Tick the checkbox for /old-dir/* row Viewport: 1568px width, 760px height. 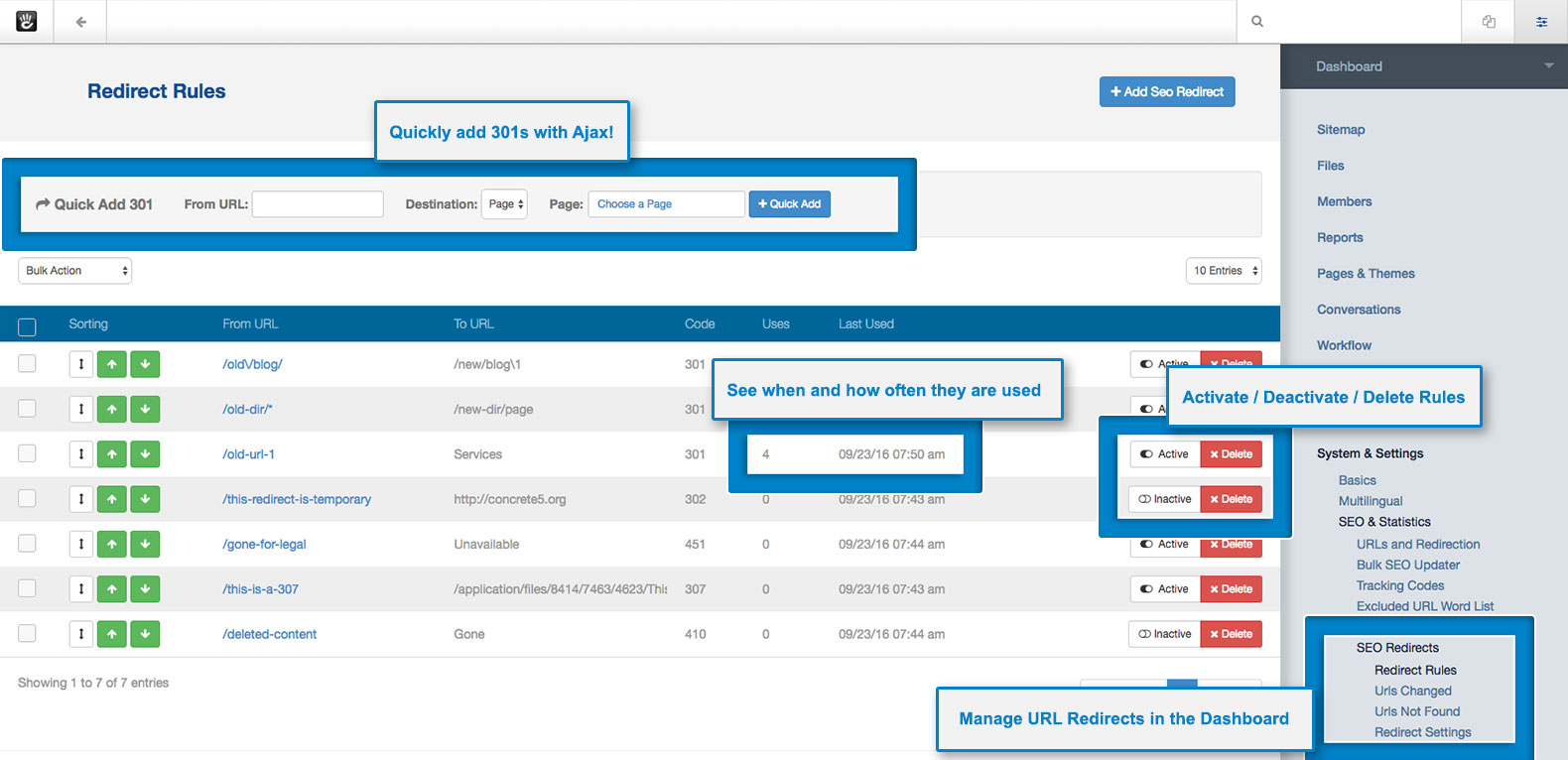click(27, 408)
